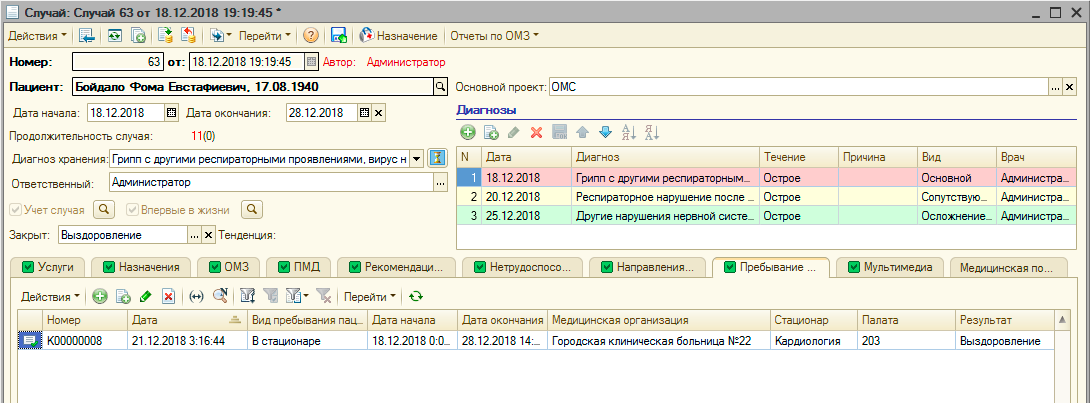
Task: Click the help question mark icon
Action: click(311, 35)
